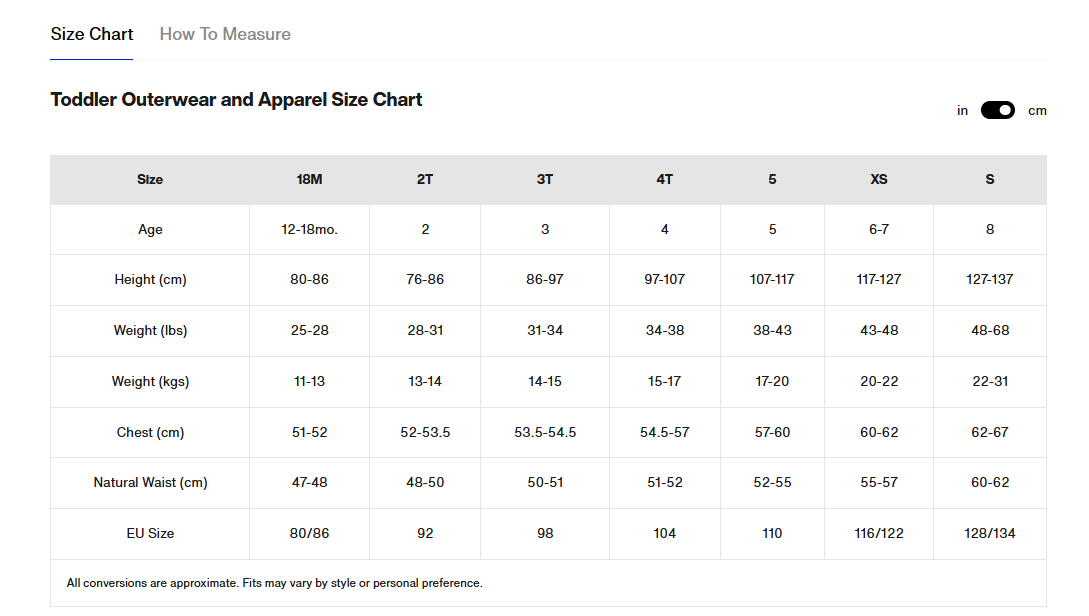Image resolution: width=1089 pixels, height=616 pixels.
Task: Select the 4T size column header
Action: pos(665,180)
